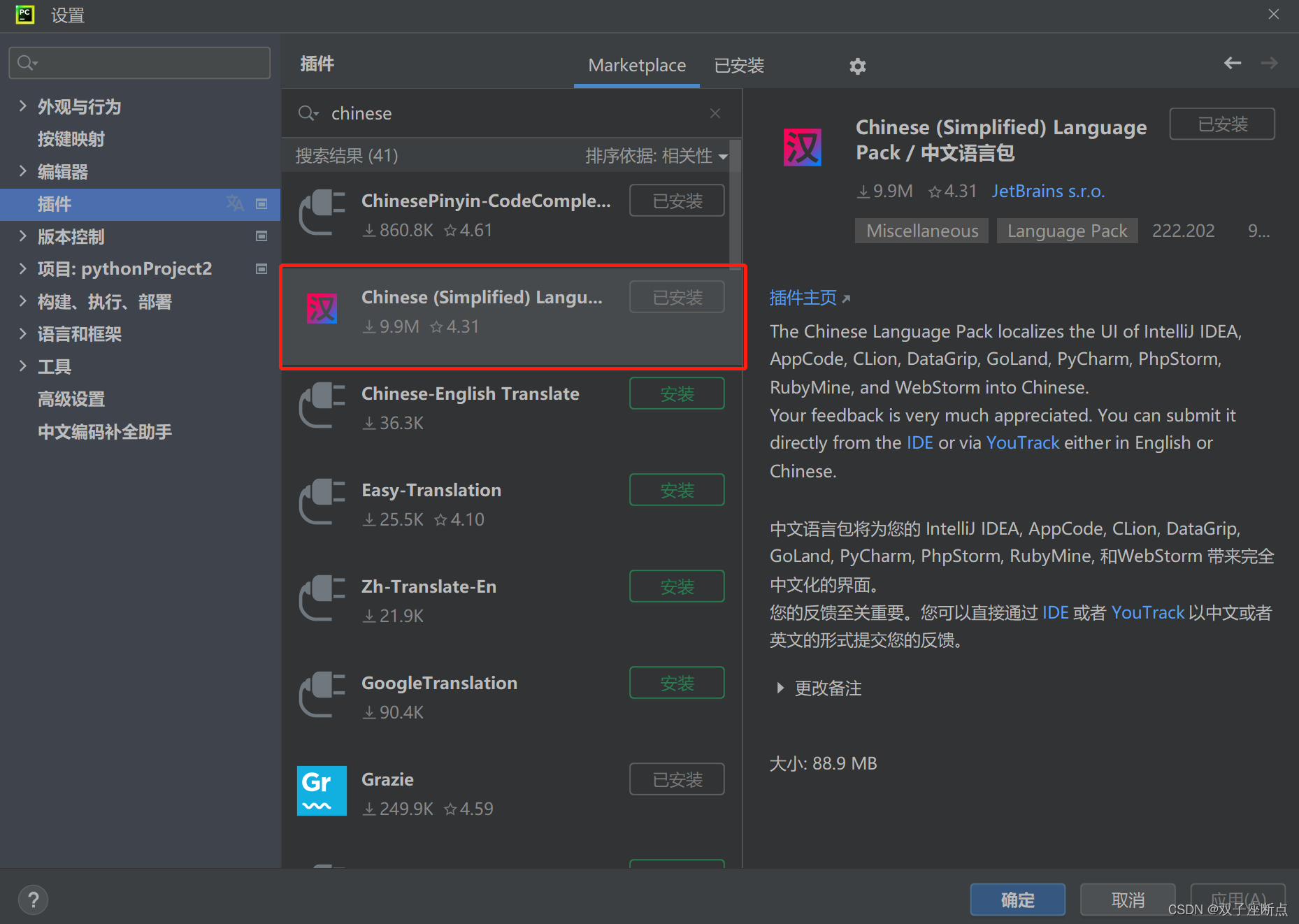Click 已安装 button for Grazie
Image resolution: width=1299 pixels, height=924 pixels.
(677, 779)
